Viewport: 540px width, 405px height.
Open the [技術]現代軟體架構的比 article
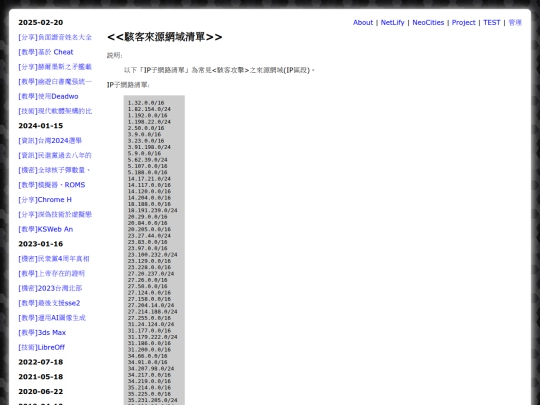pos(55,111)
